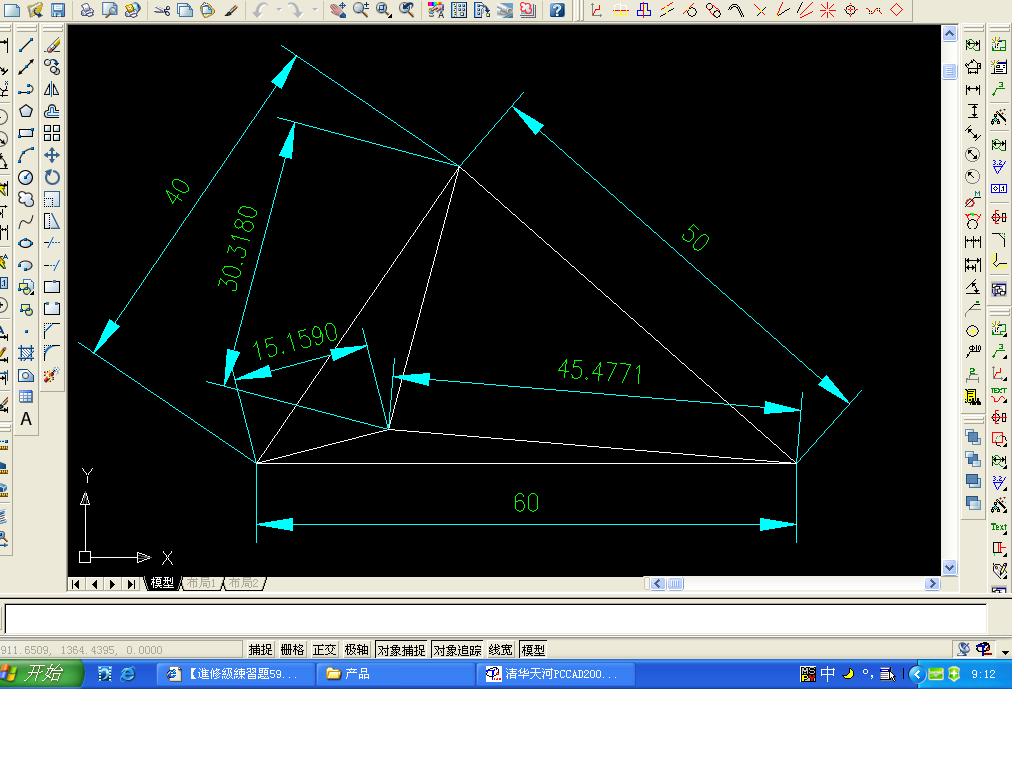Select the Fillet tool
The height and width of the screenshot is (768, 1024).
click(52, 353)
